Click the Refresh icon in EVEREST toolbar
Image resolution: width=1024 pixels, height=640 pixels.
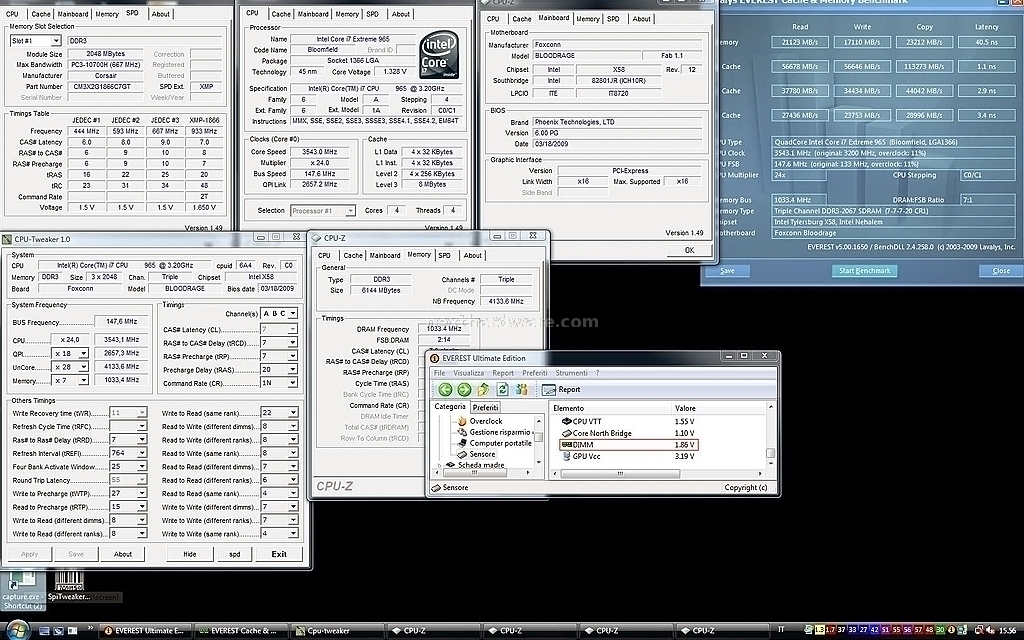(x=502, y=390)
